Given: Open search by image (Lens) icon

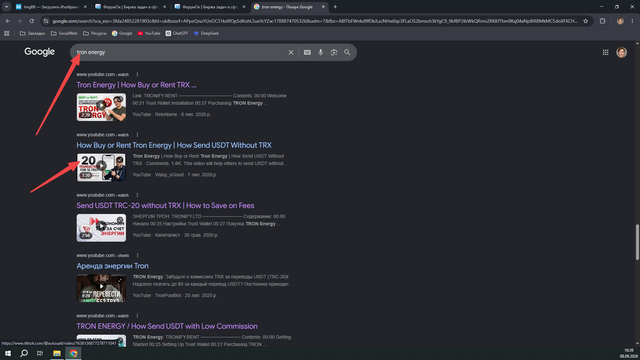Looking at the screenshot, I should tap(334, 52).
